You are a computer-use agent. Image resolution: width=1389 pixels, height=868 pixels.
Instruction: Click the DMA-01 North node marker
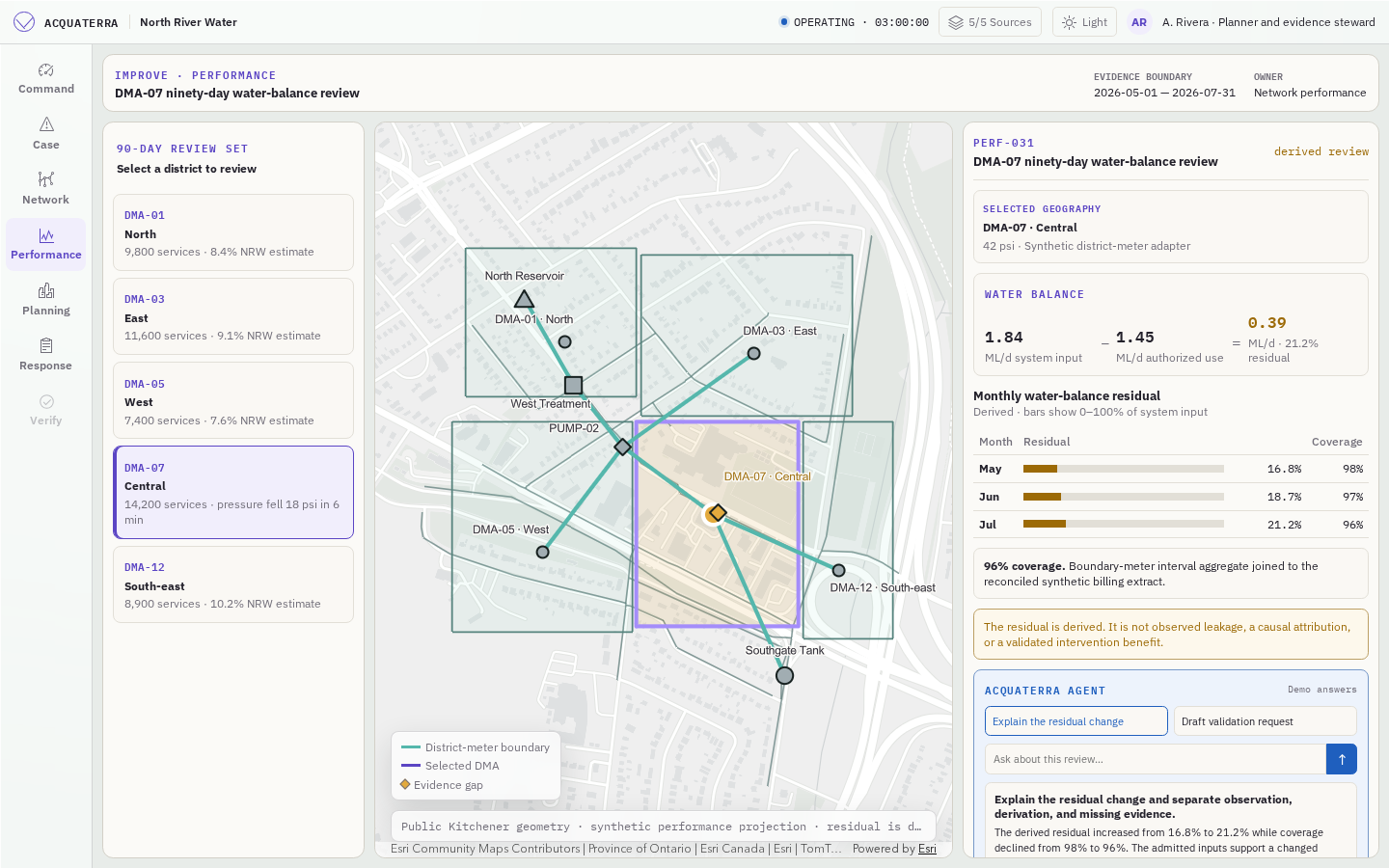(x=565, y=342)
